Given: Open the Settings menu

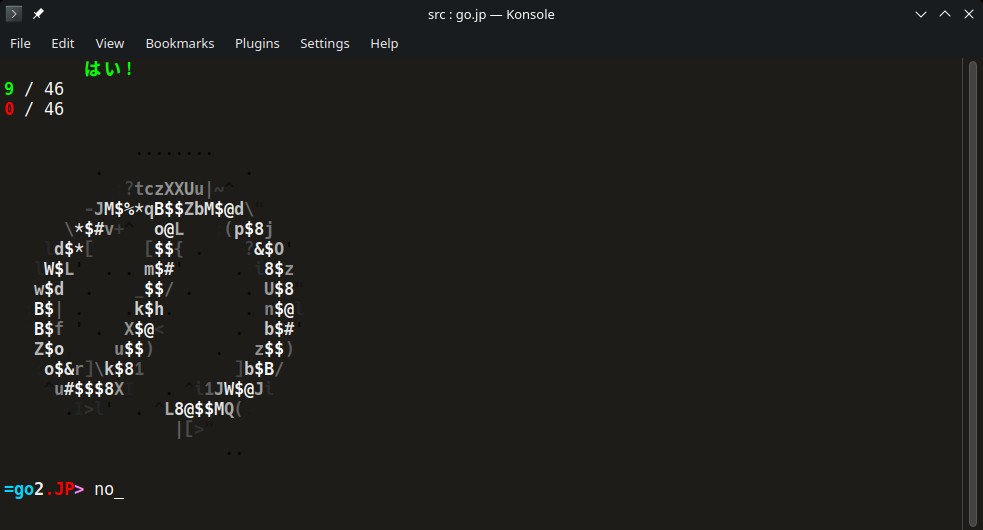Looking at the screenshot, I should (325, 43).
